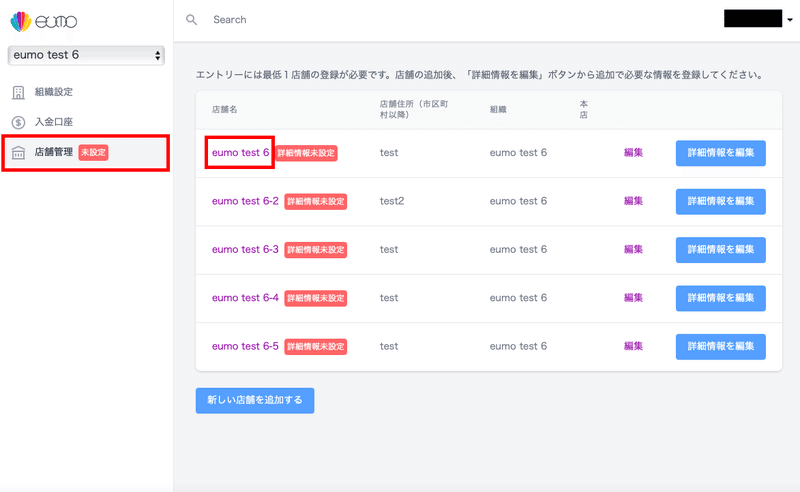The image size is (800, 492).
Task: Open the eumo test 6 store link
Action: pos(240,153)
